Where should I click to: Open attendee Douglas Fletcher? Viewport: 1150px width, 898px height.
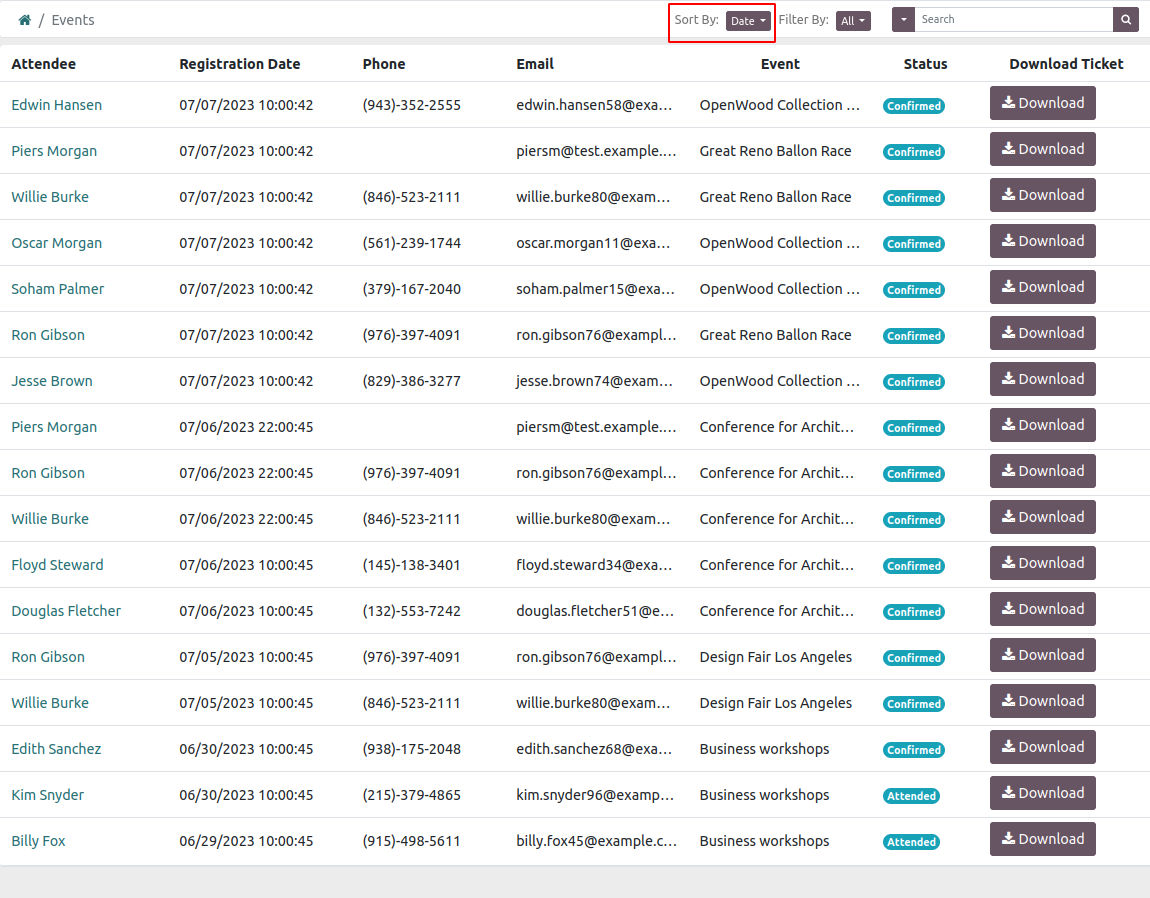66,611
